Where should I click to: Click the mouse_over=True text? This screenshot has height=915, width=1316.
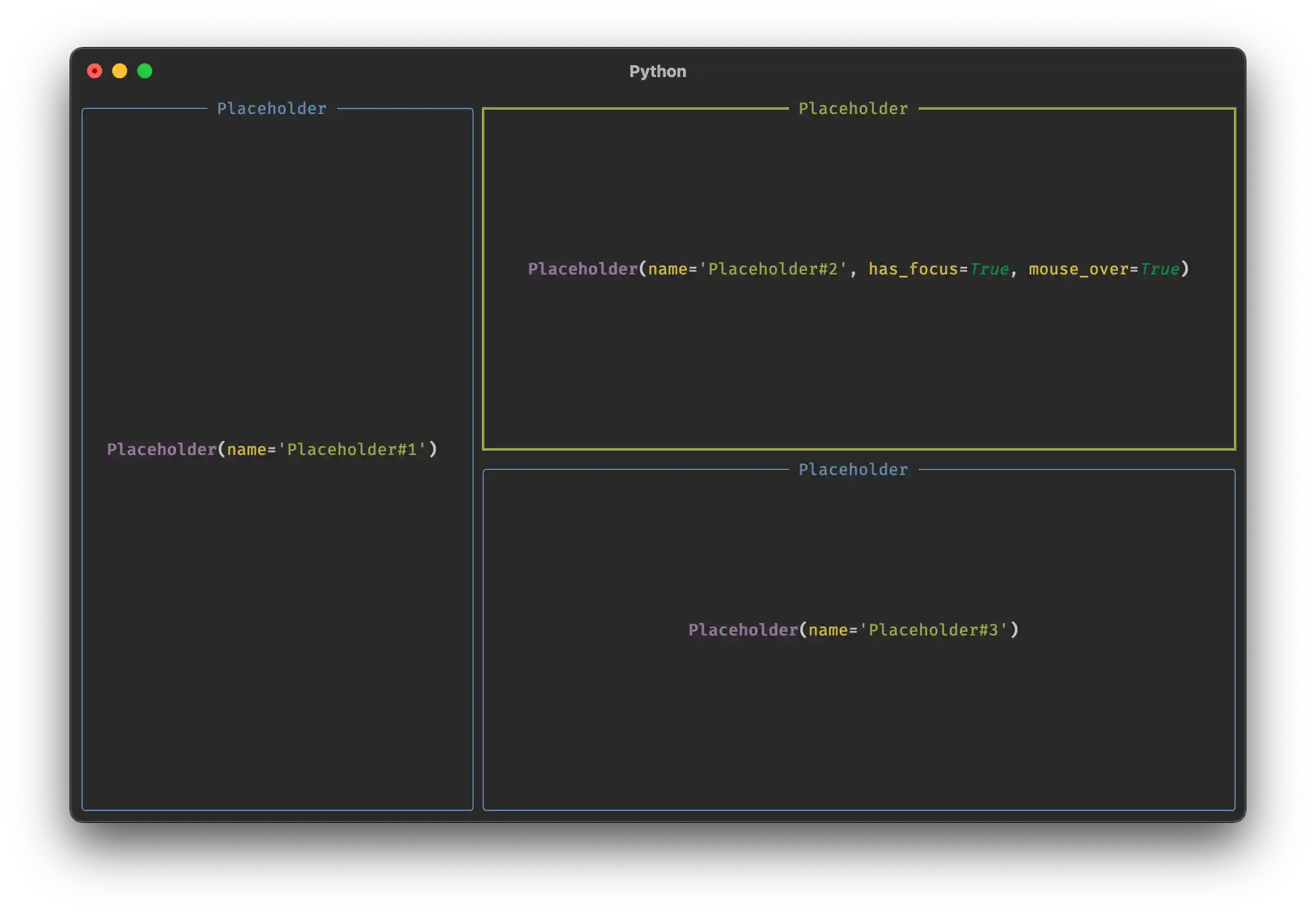click(1104, 269)
